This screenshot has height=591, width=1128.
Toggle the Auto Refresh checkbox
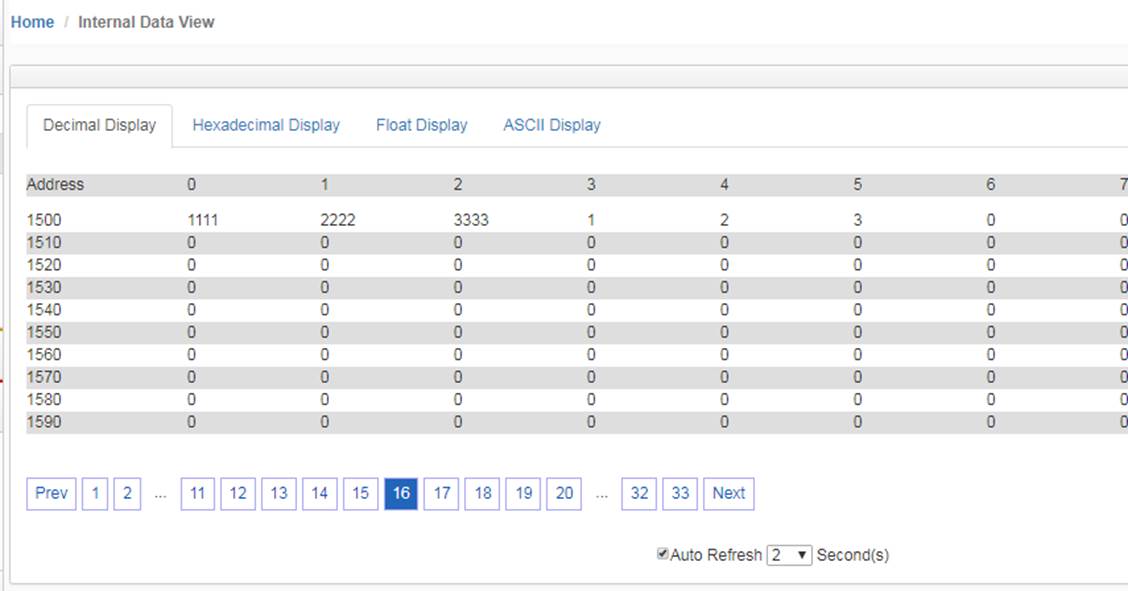pos(663,554)
